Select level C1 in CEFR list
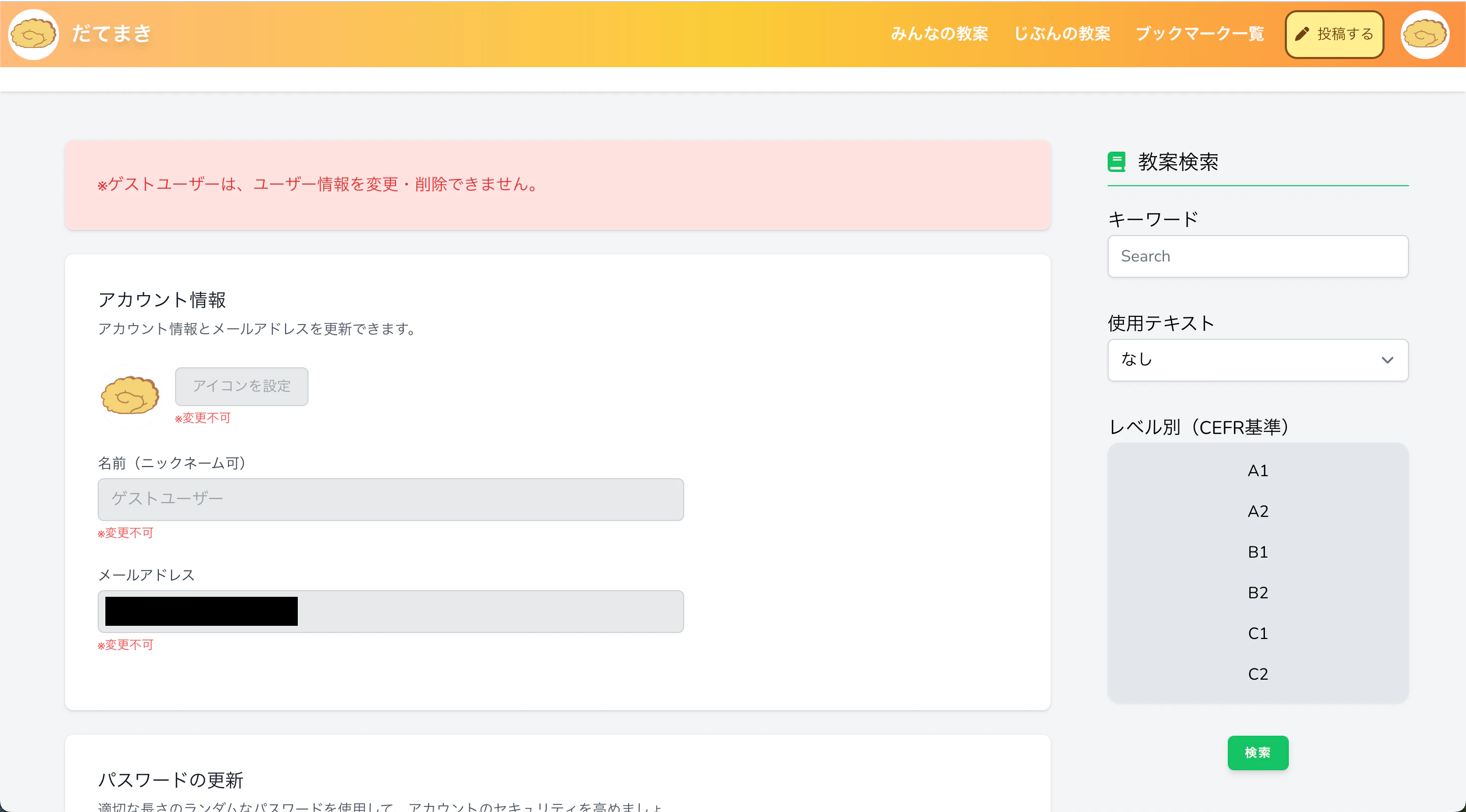This screenshot has width=1466, height=812. [x=1258, y=633]
